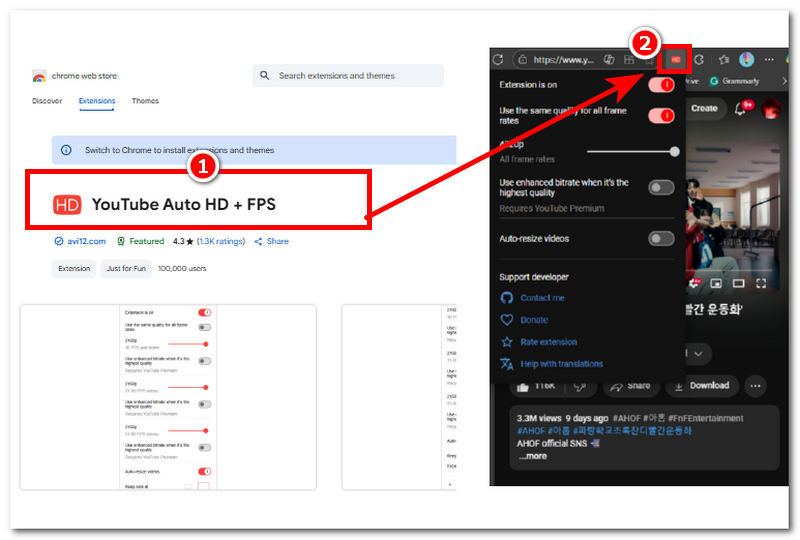The width and height of the screenshot is (800, 540).
Task: Click the YouTube Create button
Action: point(704,109)
